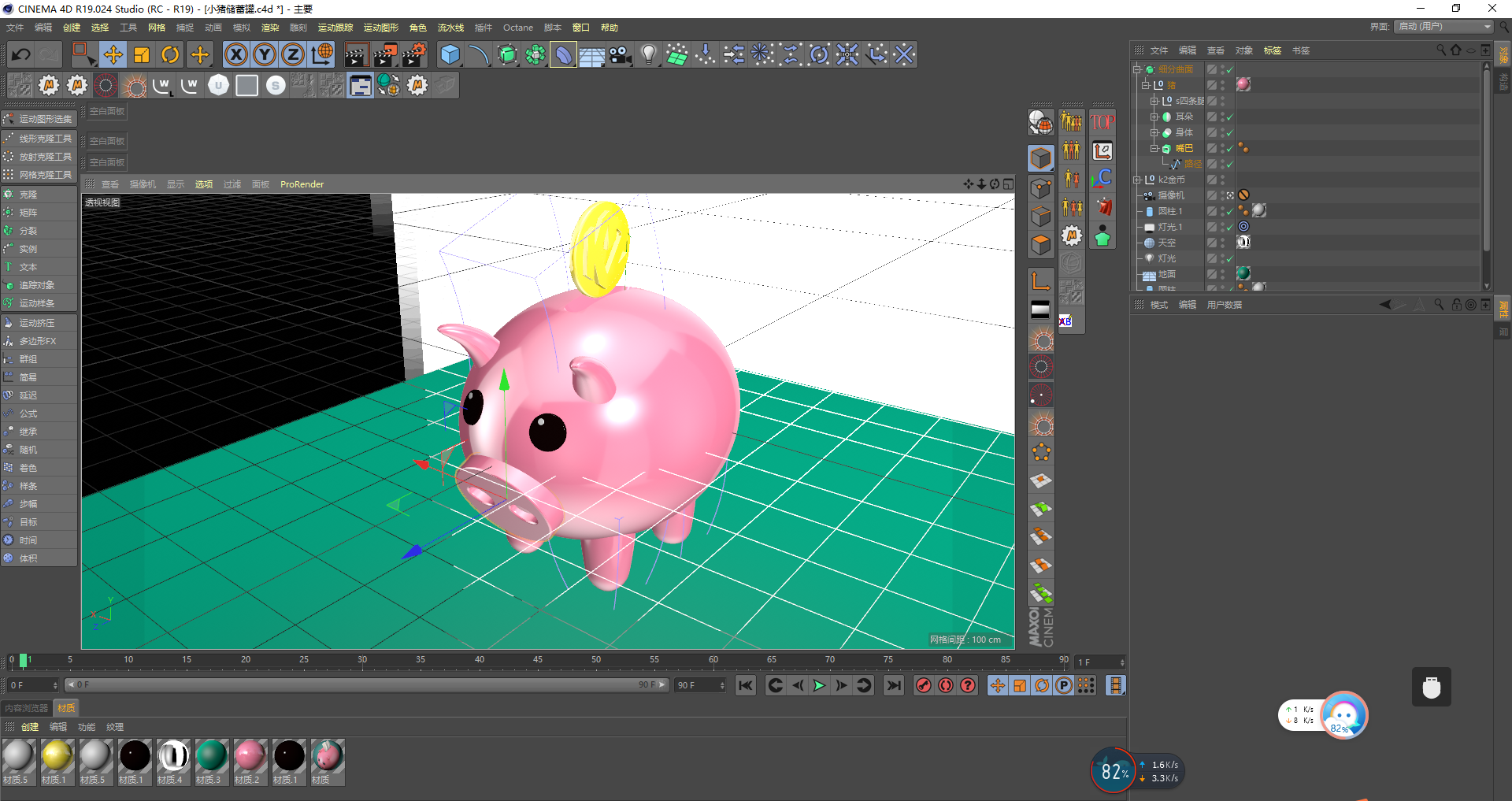1512x801 pixels.
Task: Switch to the 内容浏览器 tab
Action: (27, 708)
